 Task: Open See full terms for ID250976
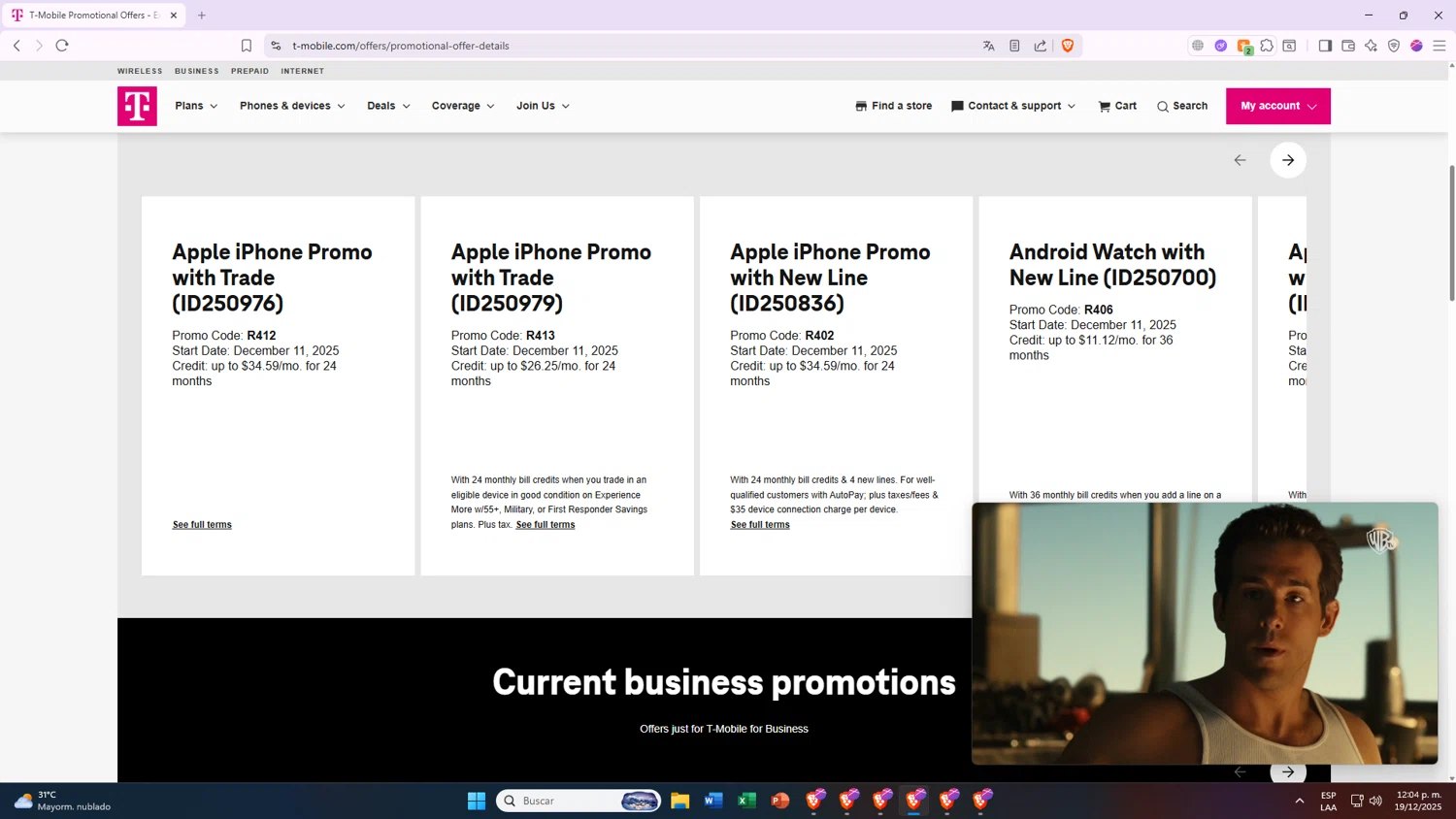point(202,525)
